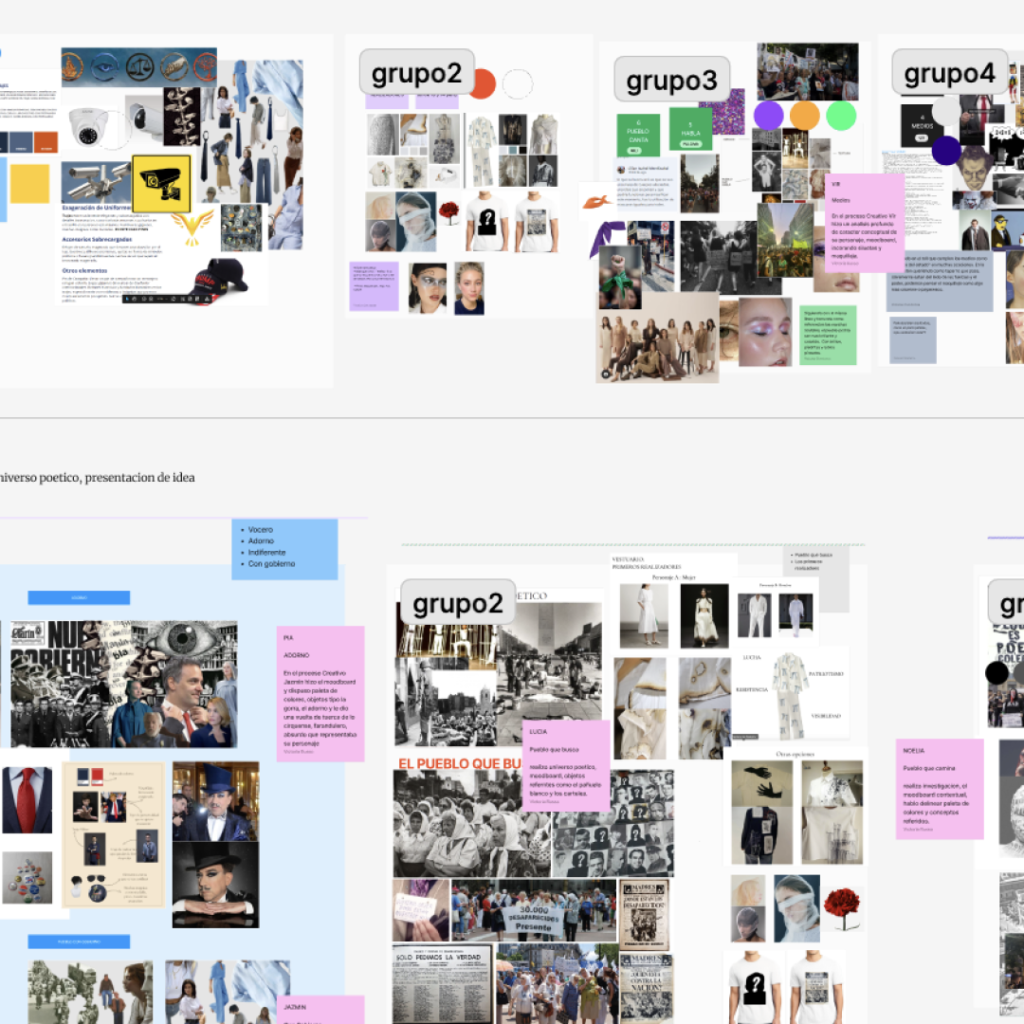Select the grupo4 label
This screenshot has height=1024, width=1024.
pyautogui.click(x=949, y=72)
